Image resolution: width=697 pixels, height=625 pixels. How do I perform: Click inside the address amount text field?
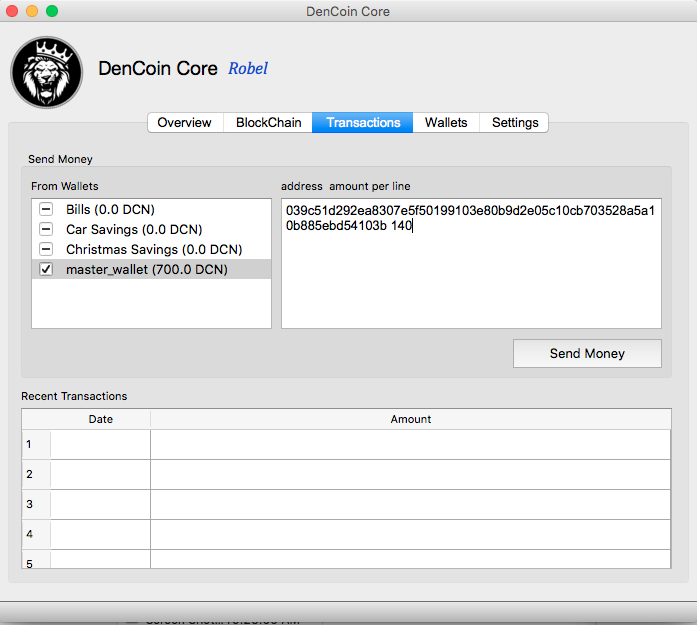point(471,280)
